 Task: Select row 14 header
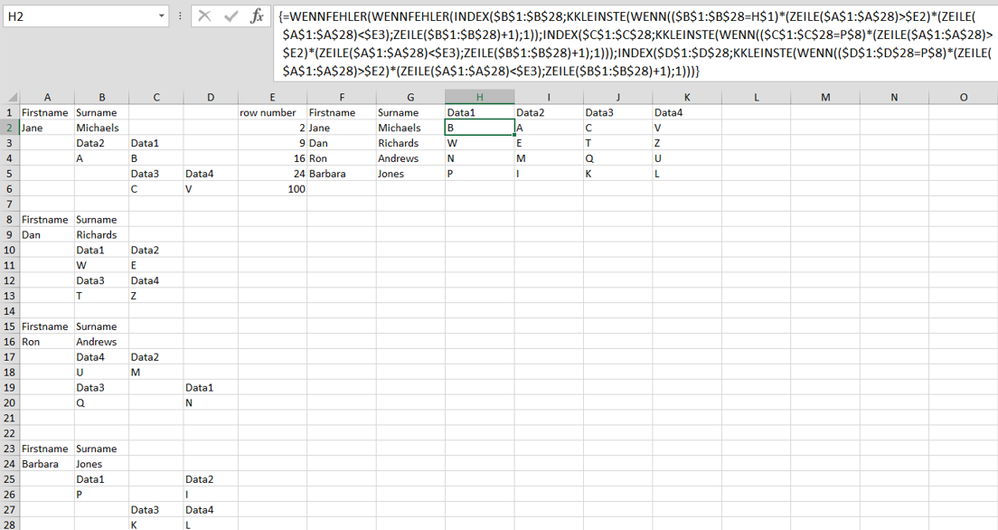[x=10, y=311]
